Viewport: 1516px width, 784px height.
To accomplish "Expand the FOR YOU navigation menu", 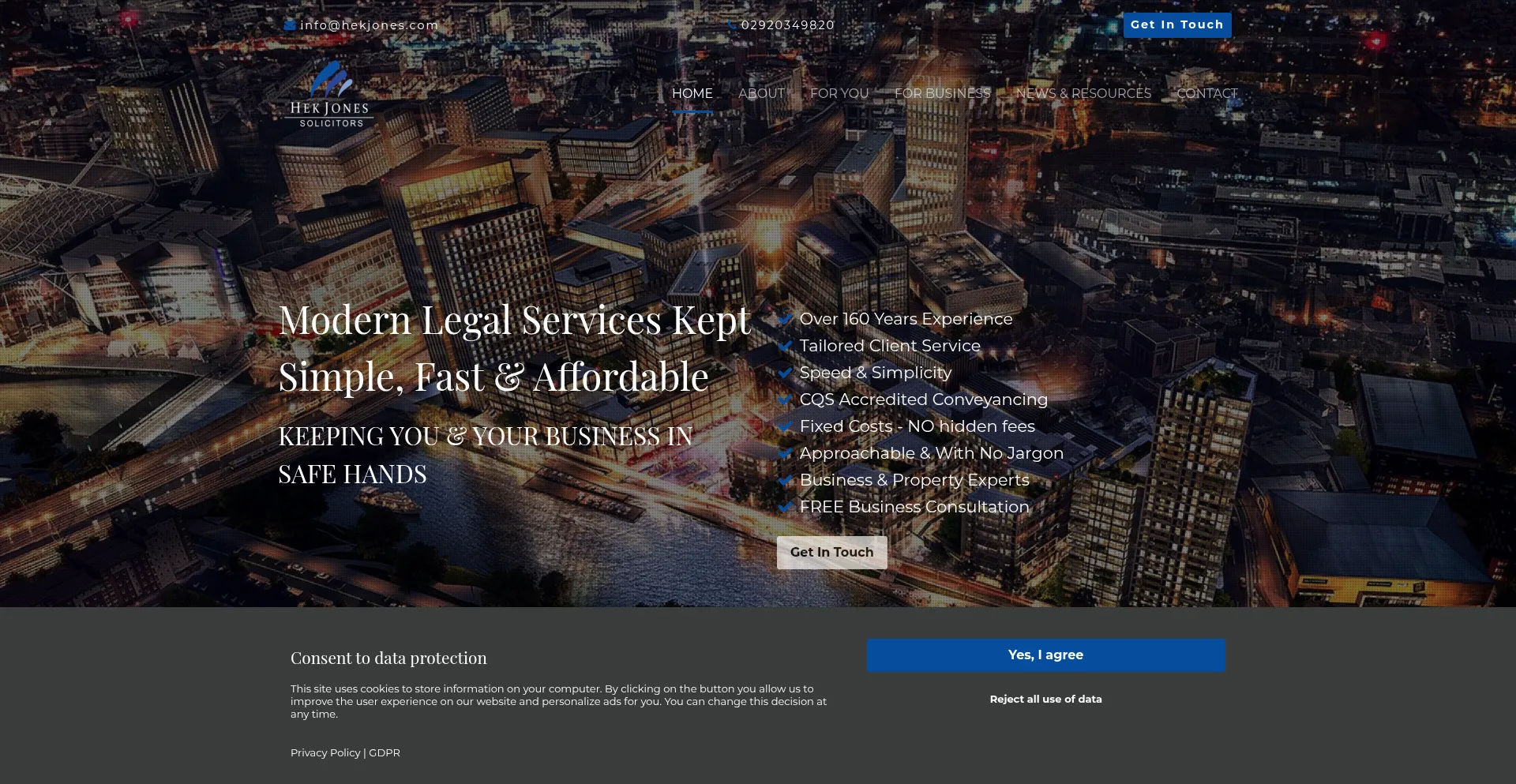I will pos(839,93).
